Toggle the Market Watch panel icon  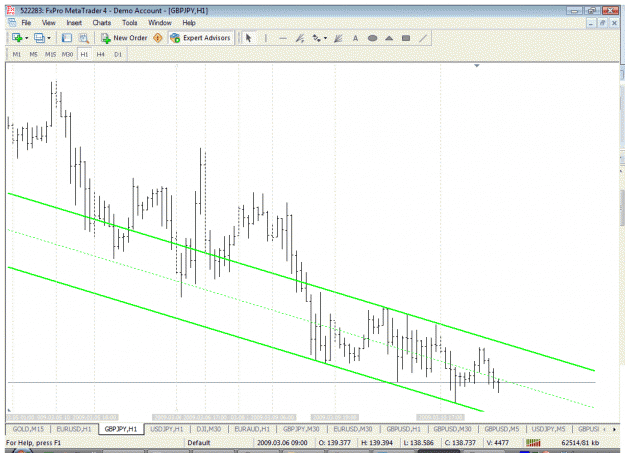tap(67, 38)
